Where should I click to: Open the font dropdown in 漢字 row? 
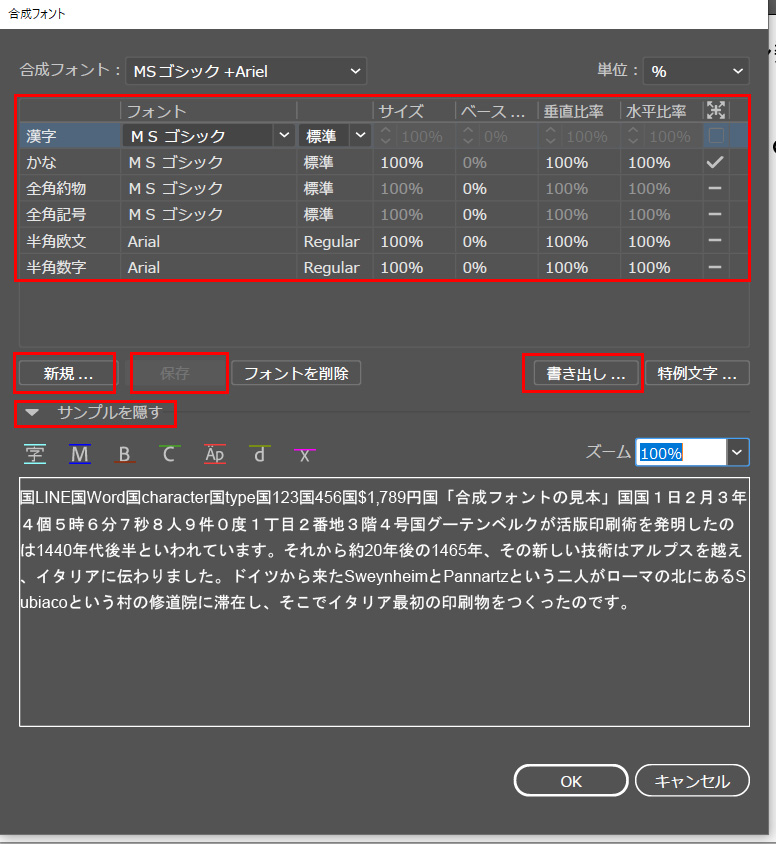pos(284,136)
